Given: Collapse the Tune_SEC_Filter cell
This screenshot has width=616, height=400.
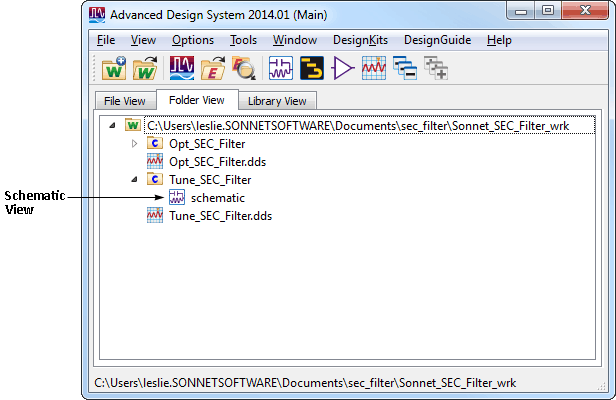Looking at the screenshot, I should (x=134, y=180).
